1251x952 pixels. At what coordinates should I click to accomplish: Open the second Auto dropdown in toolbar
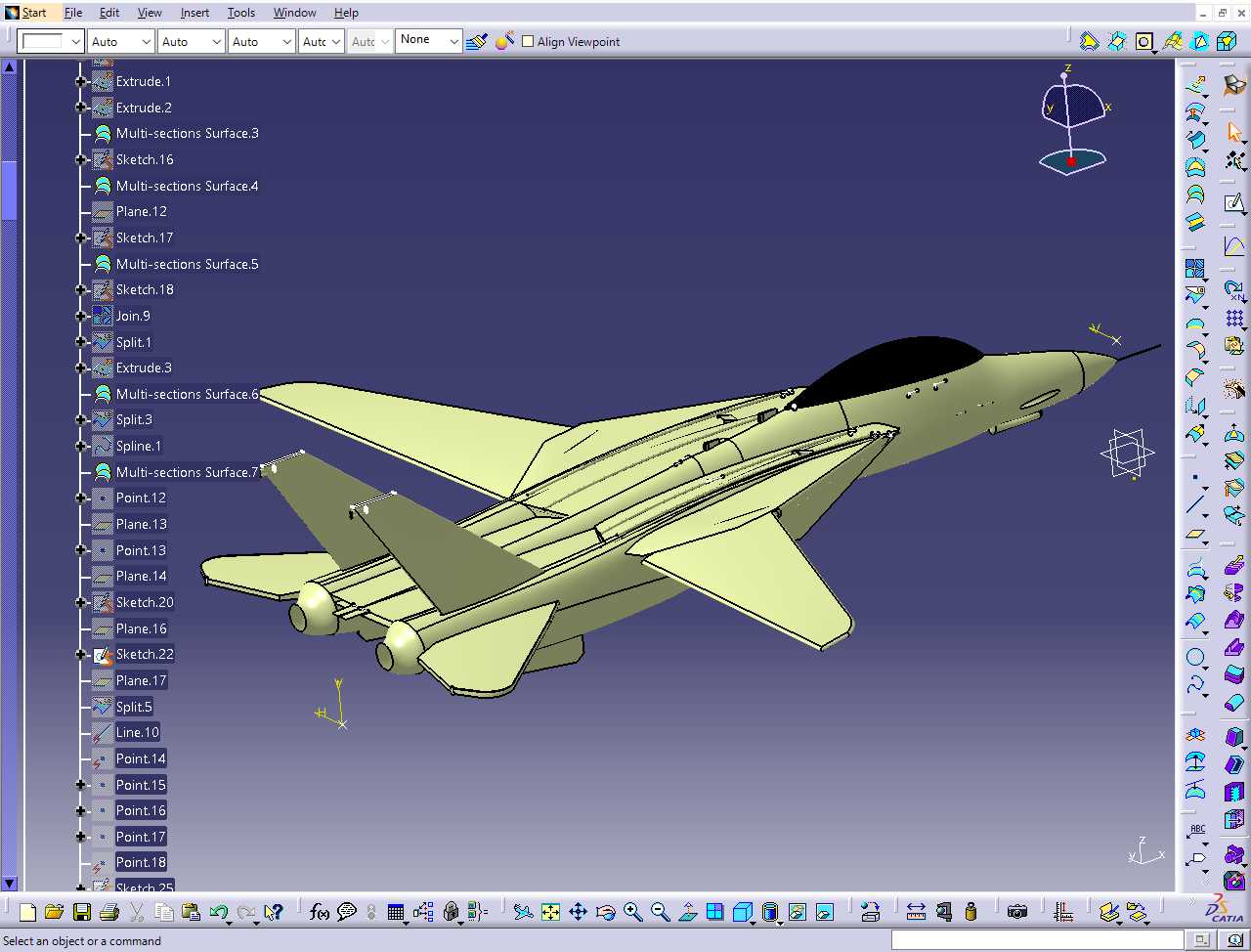pyautogui.click(x=192, y=41)
